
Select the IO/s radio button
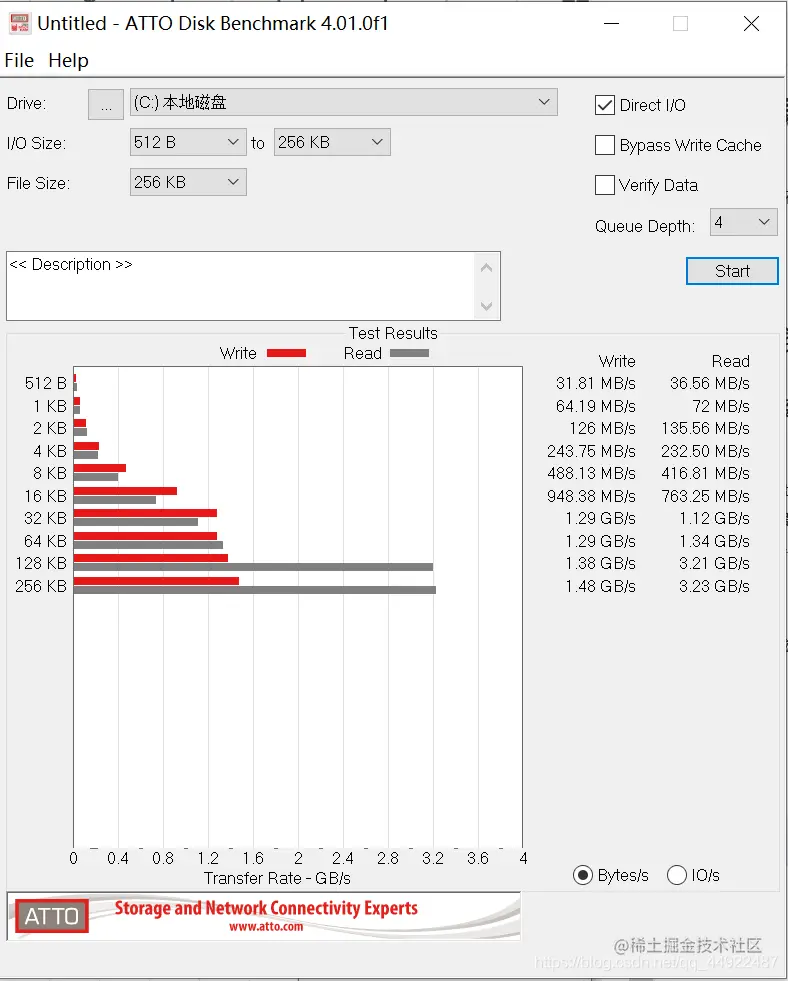click(677, 875)
